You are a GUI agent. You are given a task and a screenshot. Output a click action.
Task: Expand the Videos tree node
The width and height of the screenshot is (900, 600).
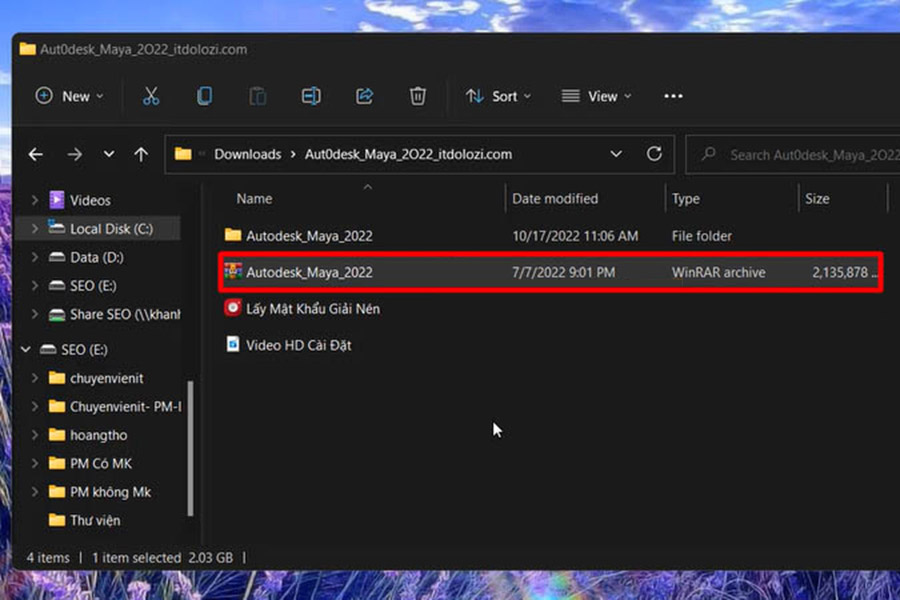(34, 200)
